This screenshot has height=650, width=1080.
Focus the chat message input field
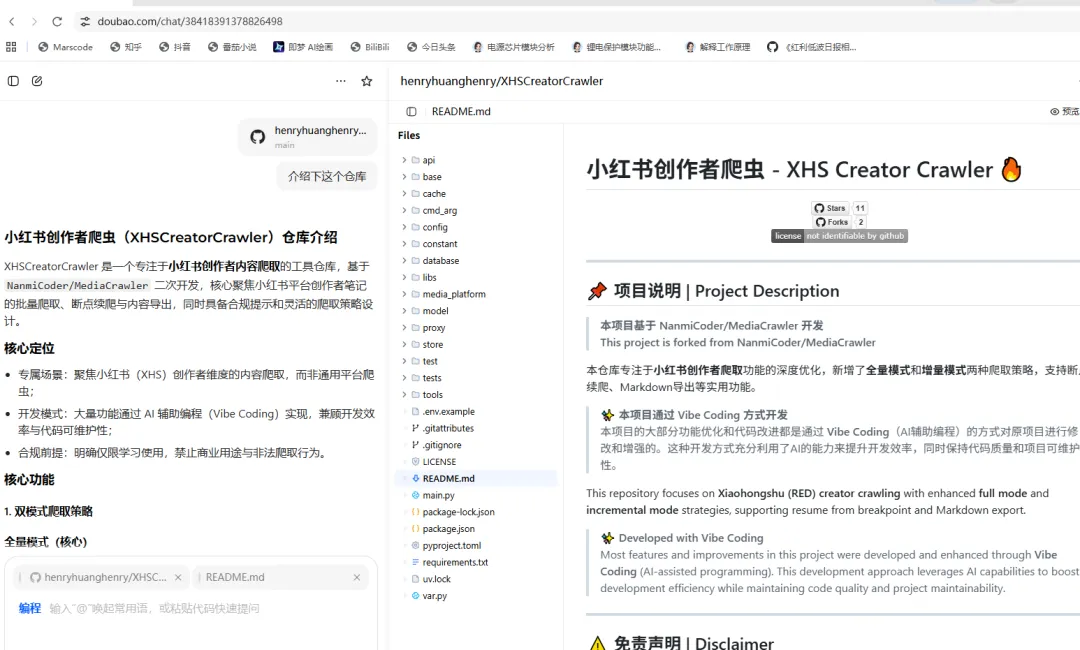[154, 609]
